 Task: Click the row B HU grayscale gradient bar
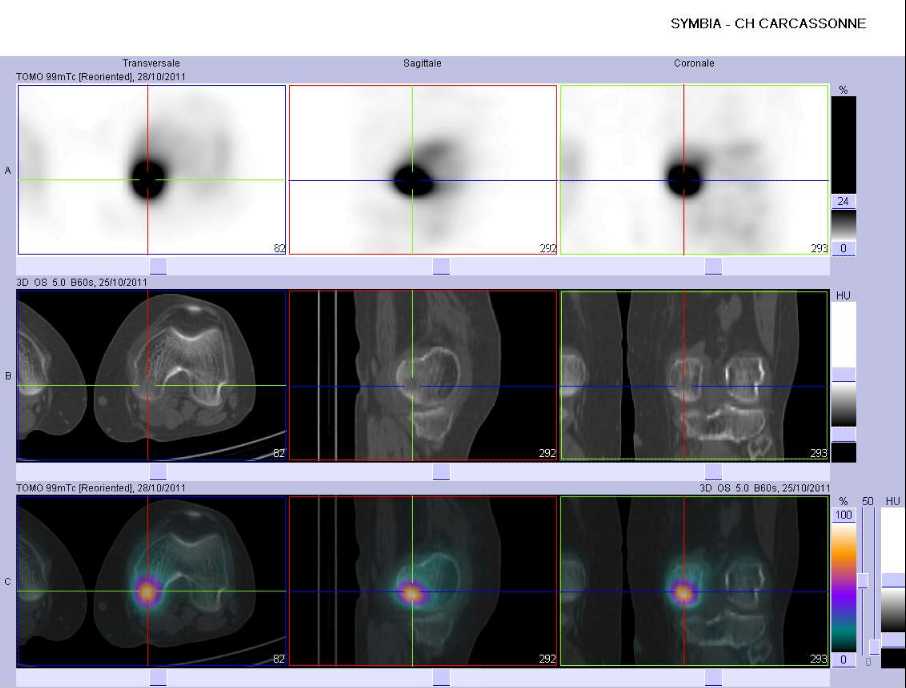(844, 404)
